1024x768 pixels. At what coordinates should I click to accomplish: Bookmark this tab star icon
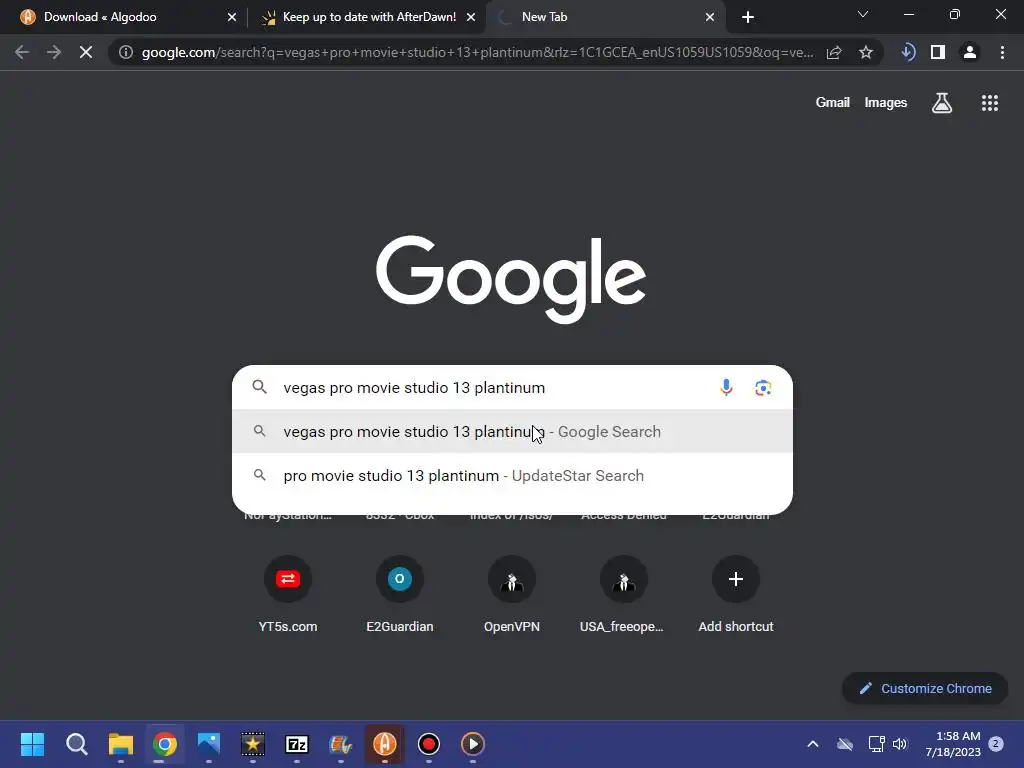(866, 52)
